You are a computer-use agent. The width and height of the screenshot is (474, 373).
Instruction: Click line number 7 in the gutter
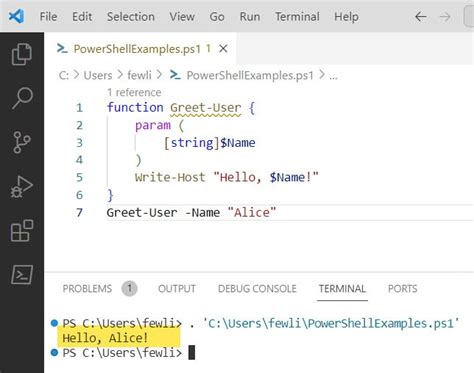79,212
